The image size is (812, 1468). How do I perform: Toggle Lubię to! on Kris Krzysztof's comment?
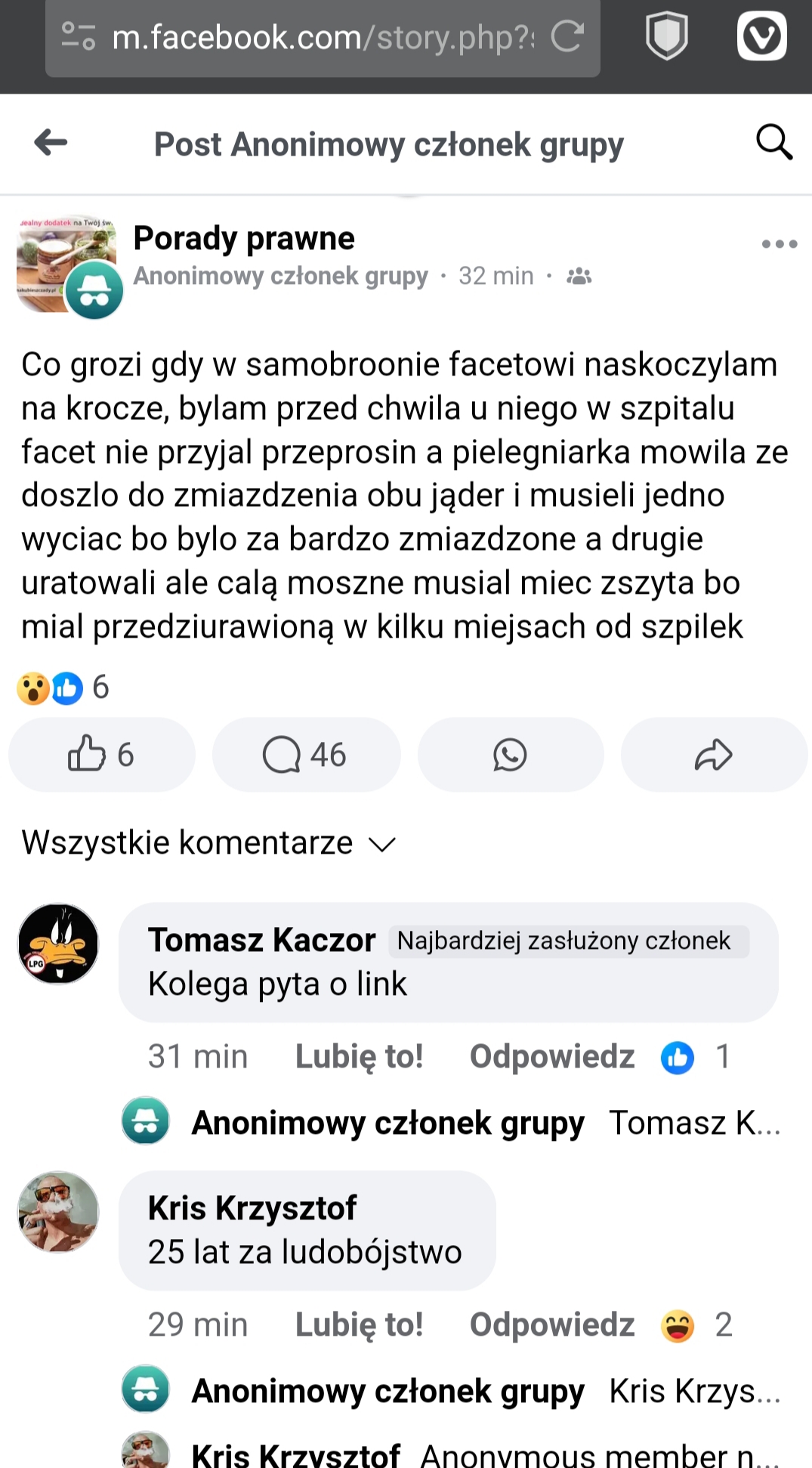[x=359, y=1324]
